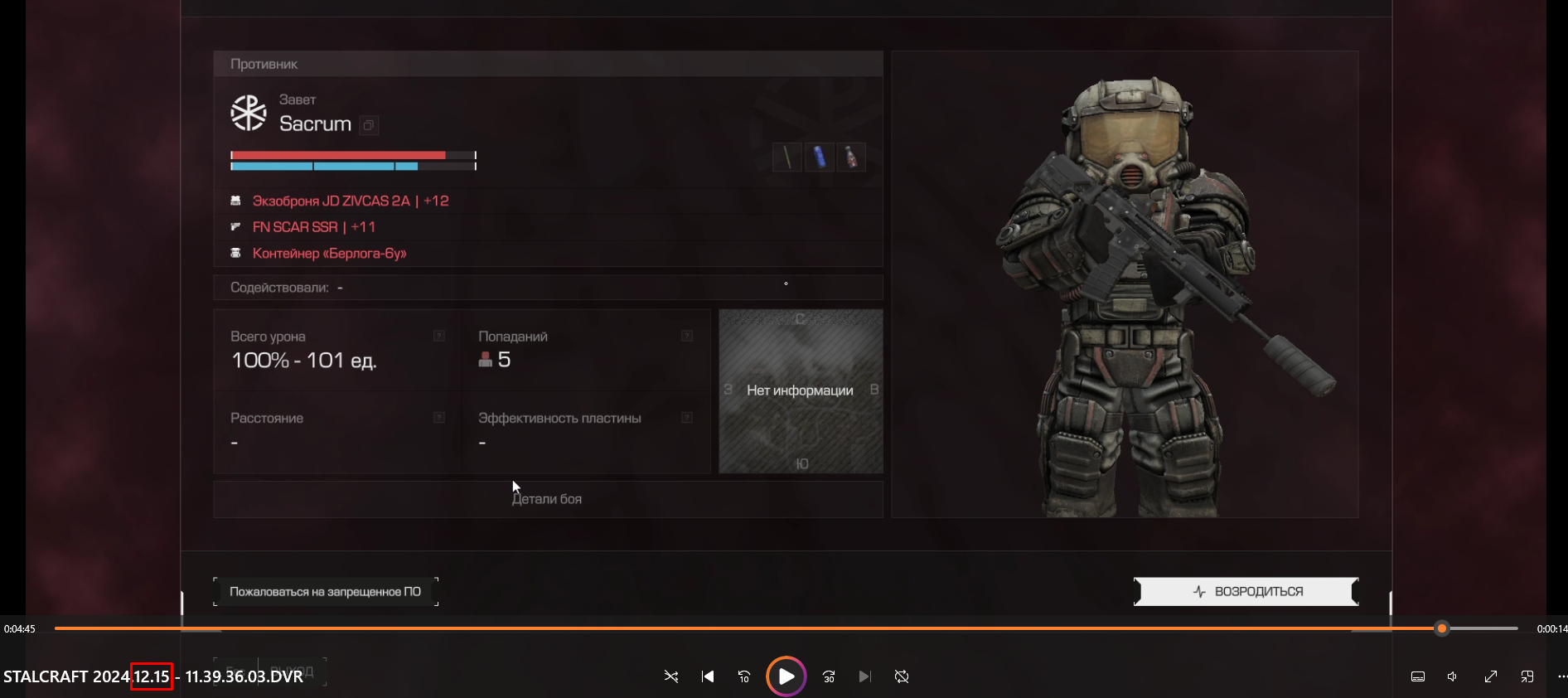
Task: Open help tooltip for Всего урона
Action: [x=439, y=336]
